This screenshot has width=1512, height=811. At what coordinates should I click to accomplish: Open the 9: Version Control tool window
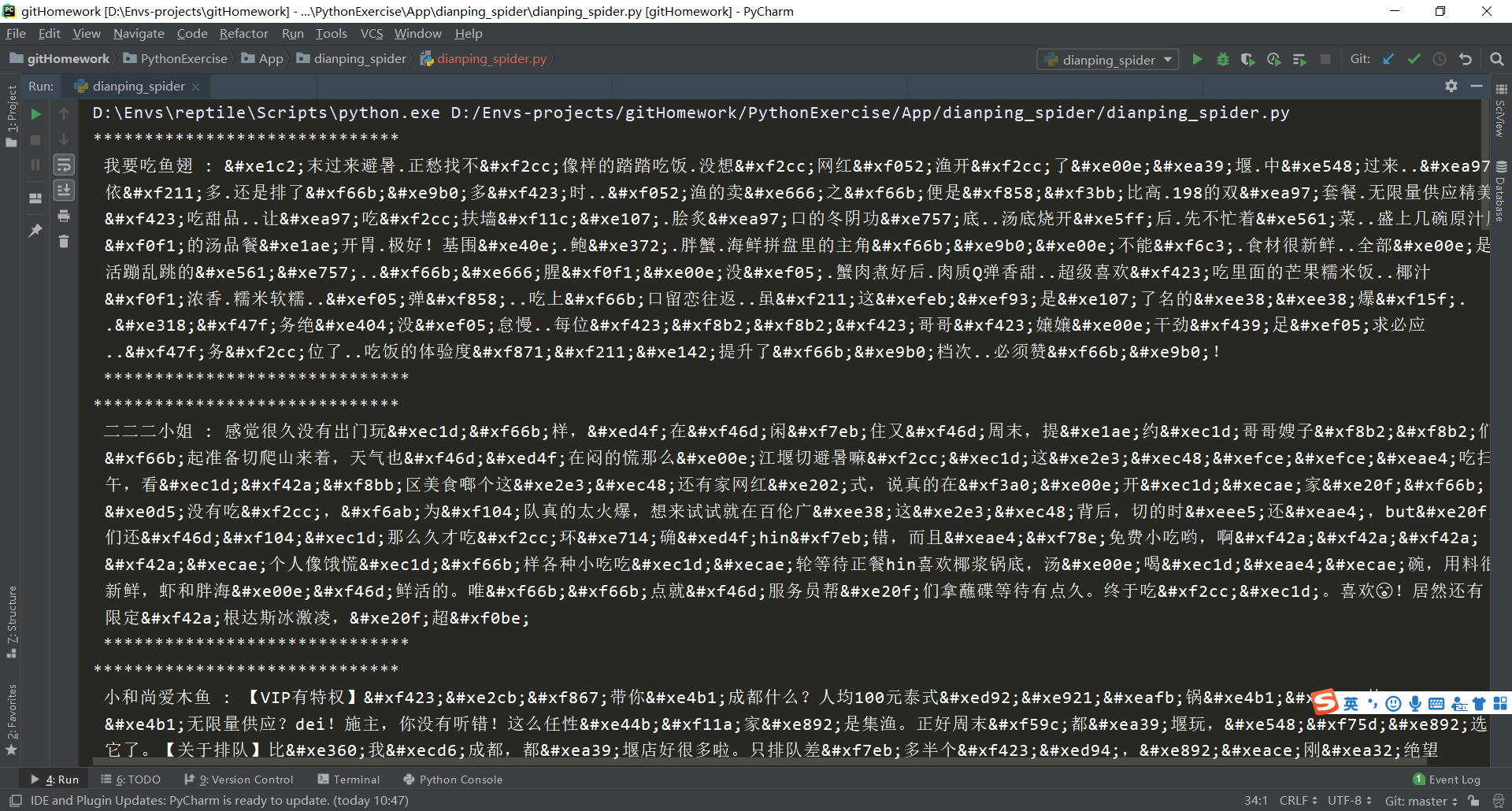pos(239,780)
